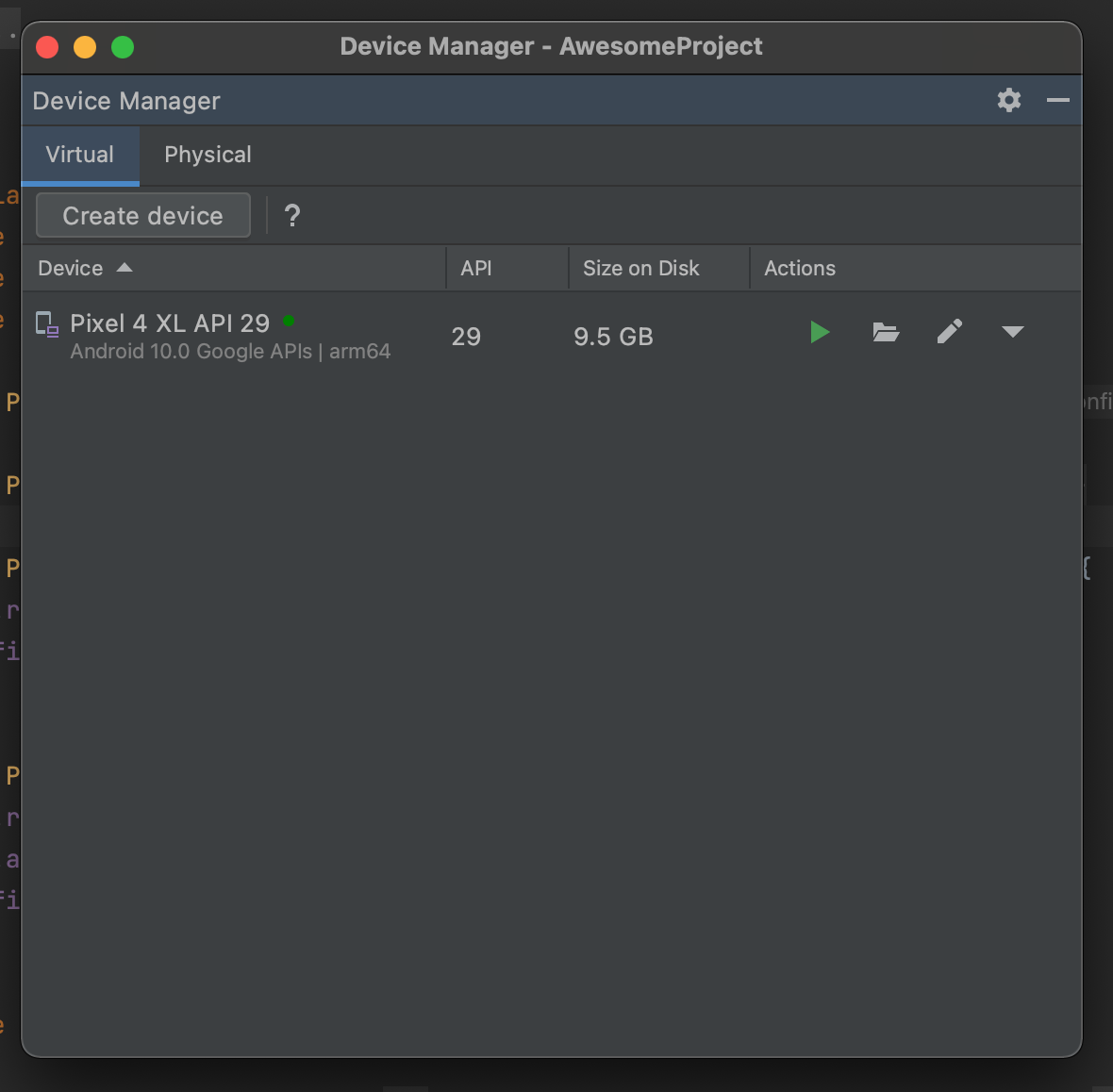Viewport: 1113px width, 1092px height.
Task: Hide the Device Manager panel with the dash icon
Action: point(1057,100)
